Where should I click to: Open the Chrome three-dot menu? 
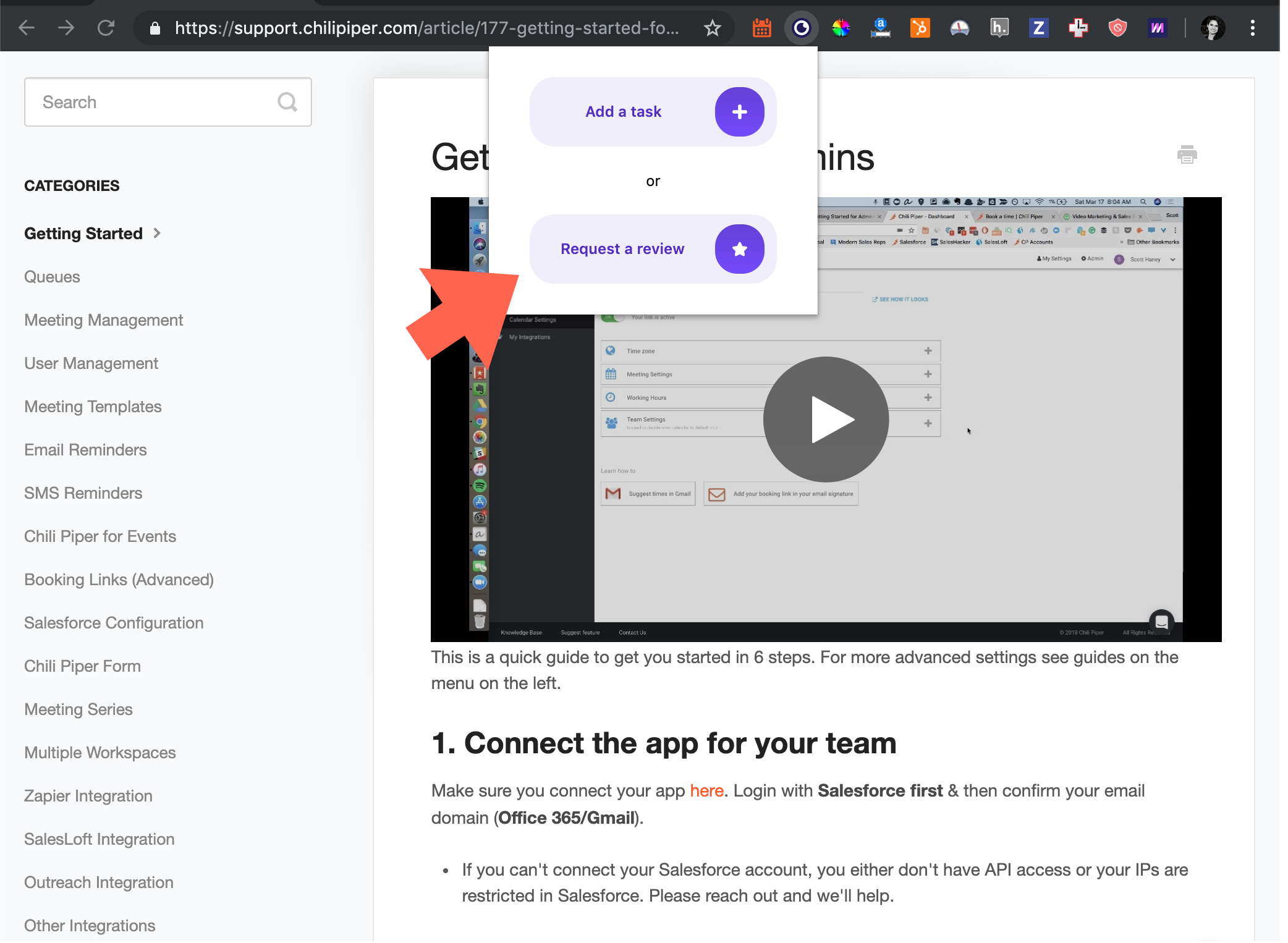(x=1253, y=28)
